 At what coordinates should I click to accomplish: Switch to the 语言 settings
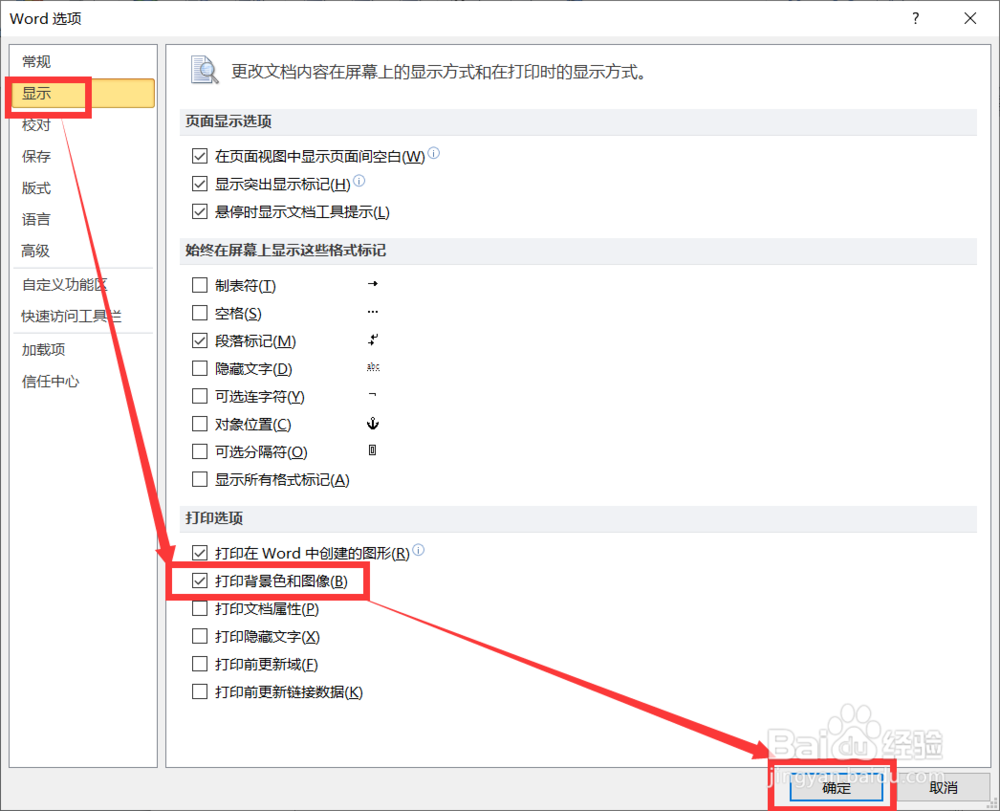coord(36,219)
